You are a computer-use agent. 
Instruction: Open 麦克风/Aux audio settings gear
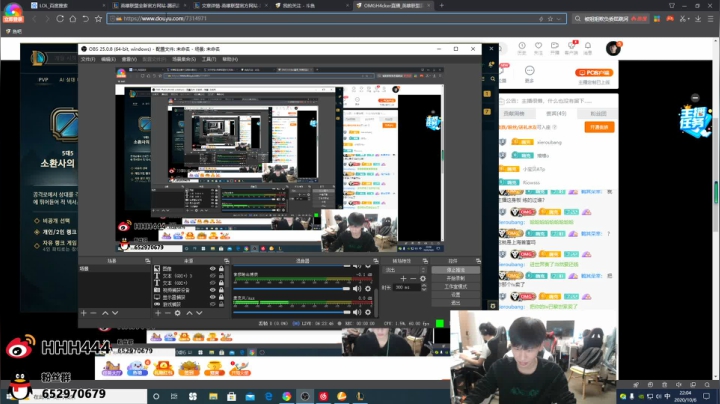coord(368,312)
